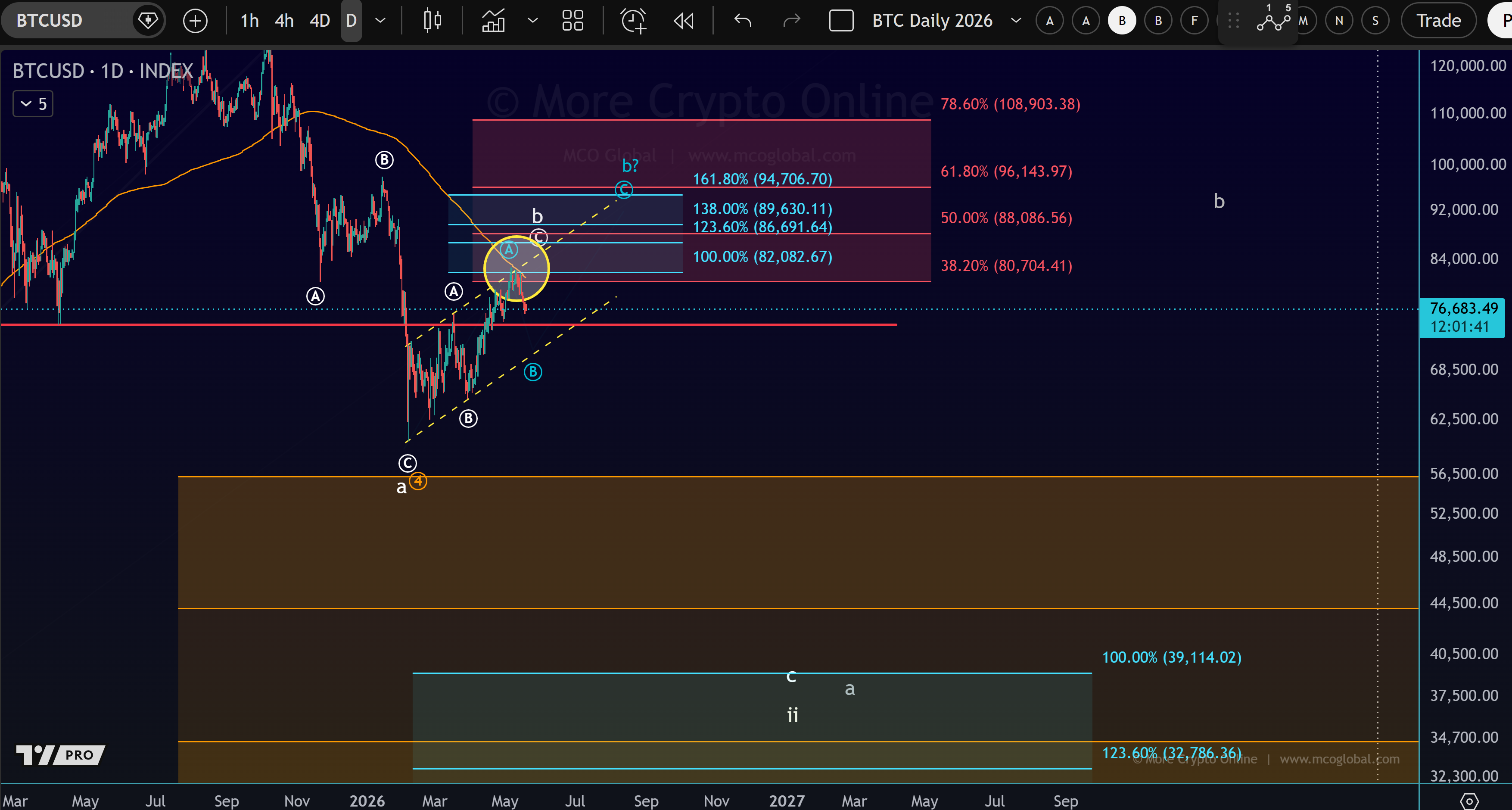Switch to the 4h interval
Viewport: 1512px width, 810px height.
point(284,21)
